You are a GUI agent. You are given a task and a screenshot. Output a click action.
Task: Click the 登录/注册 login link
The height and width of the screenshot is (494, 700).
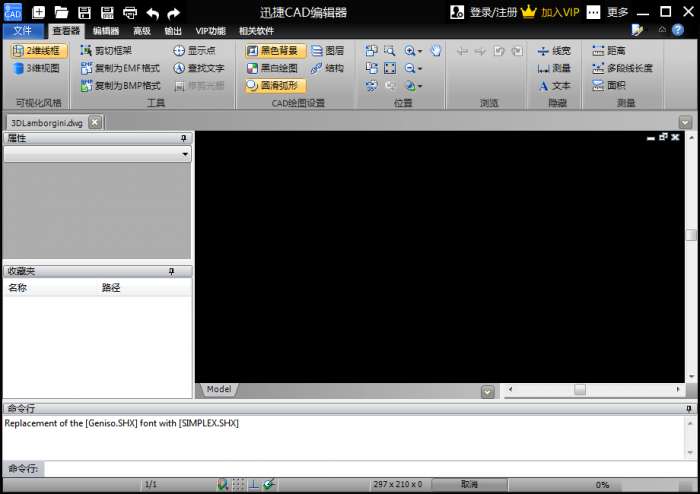pos(493,13)
